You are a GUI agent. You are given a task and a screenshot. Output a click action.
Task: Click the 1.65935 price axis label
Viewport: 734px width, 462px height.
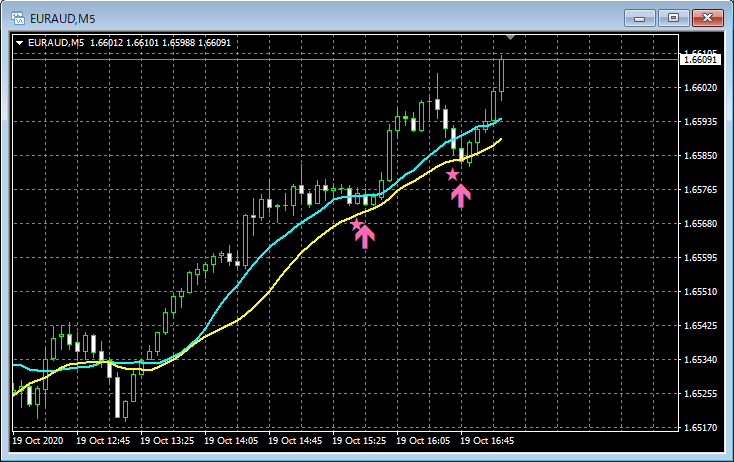click(700, 122)
